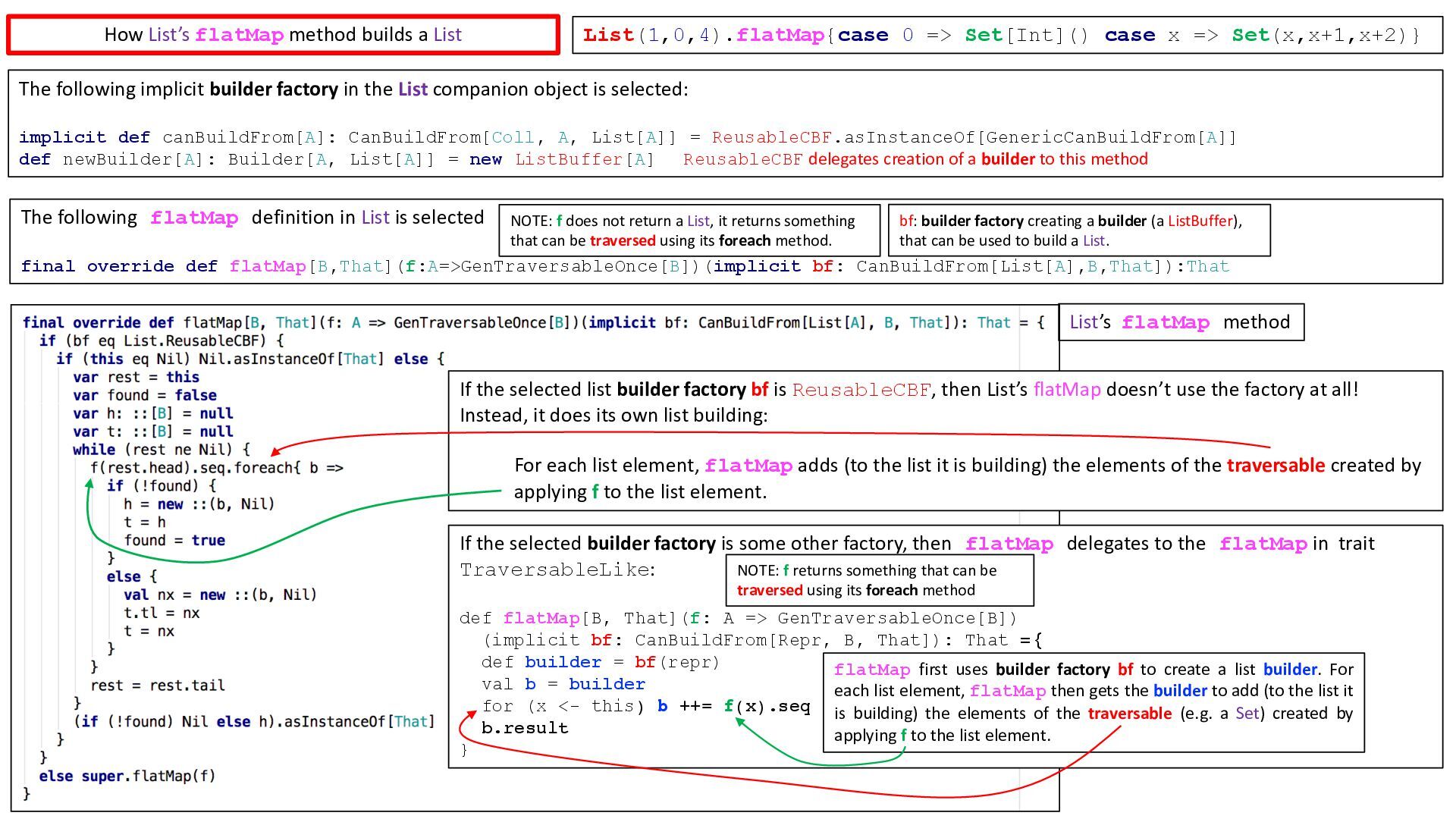The height and width of the screenshot is (819, 1456).
Task: Click the code line "if (this eq Nil) Nil.asInstanceOf[That] else {"
Action: pyautogui.click(x=250, y=359)
